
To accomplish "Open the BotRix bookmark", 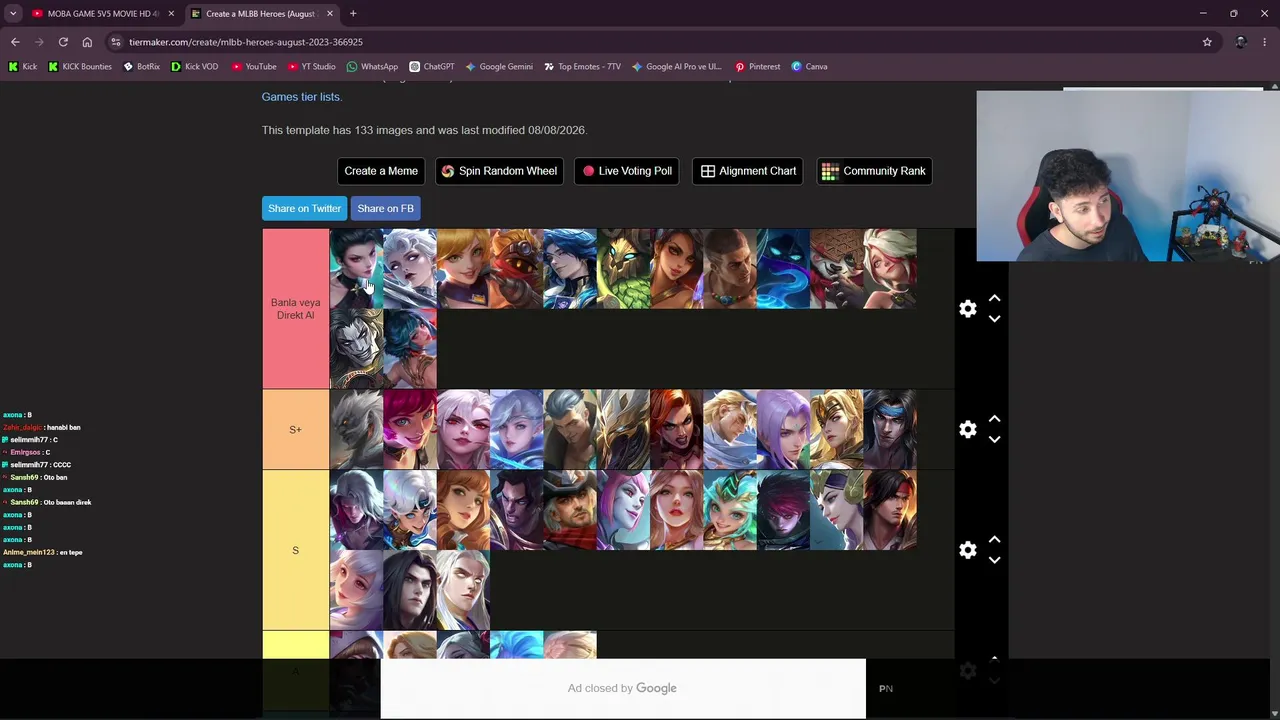I will [141, 67].
